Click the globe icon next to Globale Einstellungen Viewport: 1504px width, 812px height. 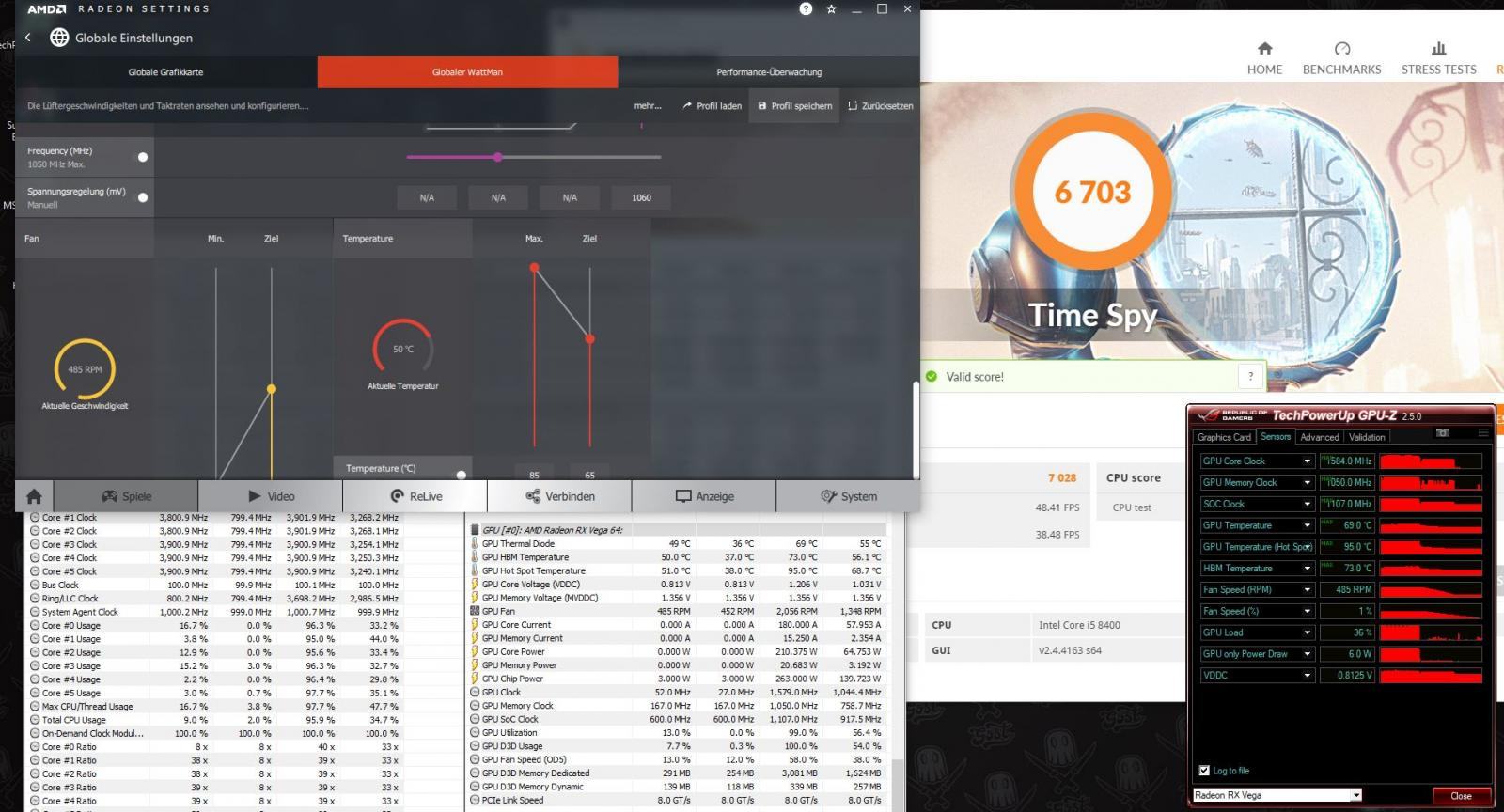59,38
